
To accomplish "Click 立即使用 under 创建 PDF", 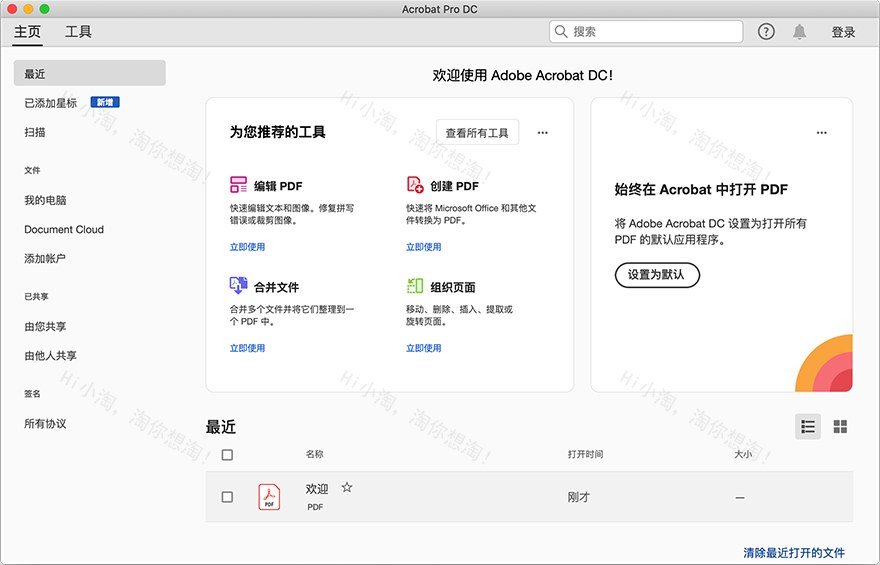I will pyautogui.click(x=424, y=247).
